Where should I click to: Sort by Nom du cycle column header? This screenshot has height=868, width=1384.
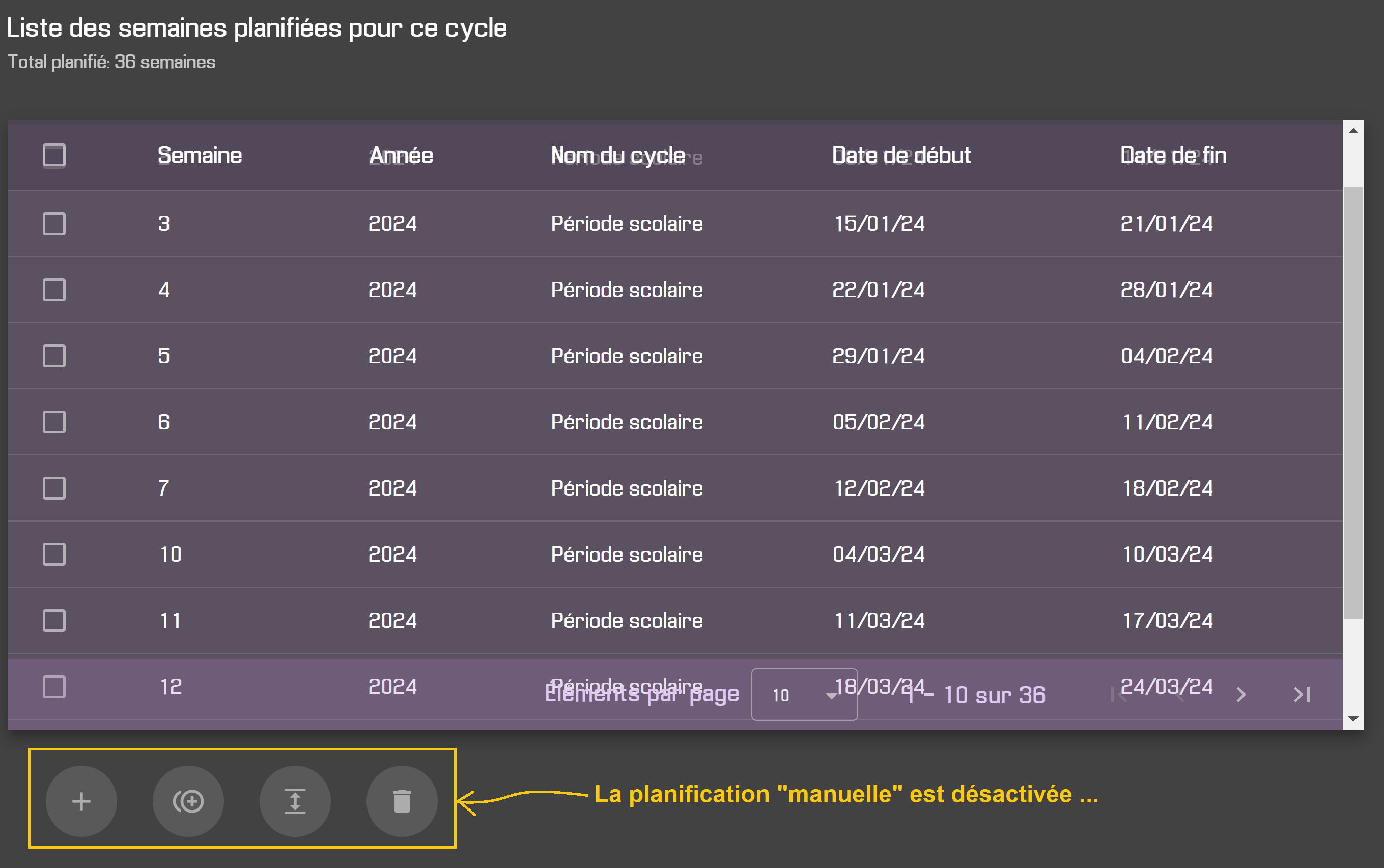coord(618,155)
